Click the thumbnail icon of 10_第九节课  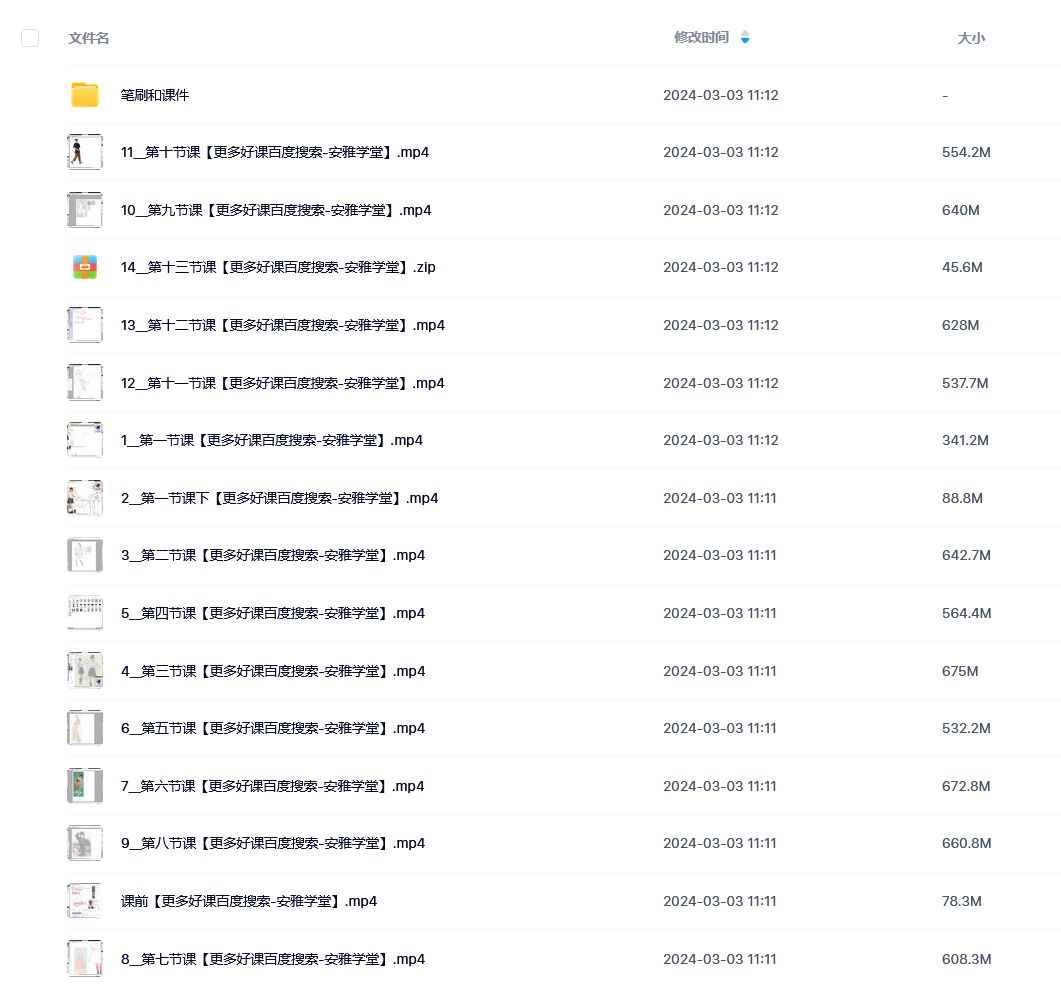click(x=85, y=210)
